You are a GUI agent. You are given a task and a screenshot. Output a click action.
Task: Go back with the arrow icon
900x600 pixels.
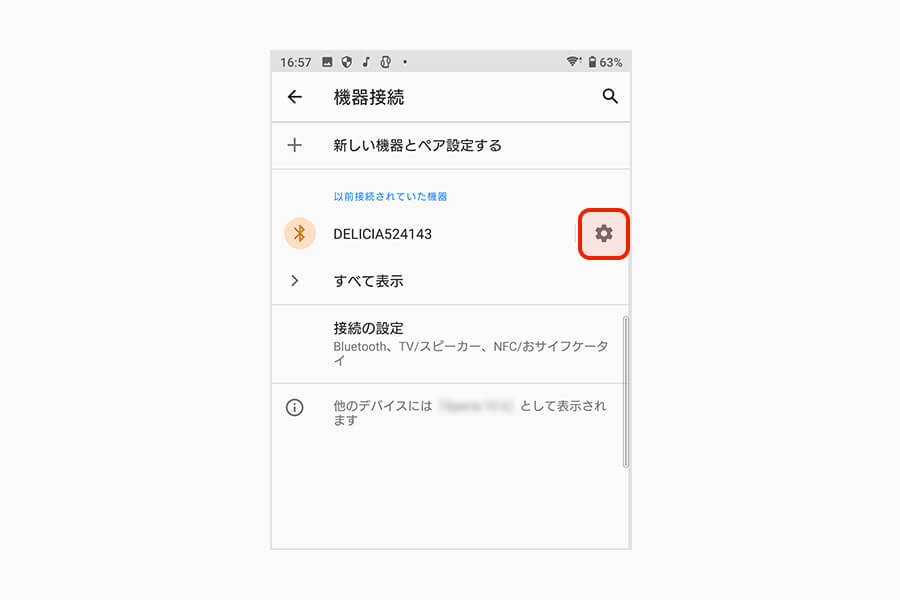[294, 96]
